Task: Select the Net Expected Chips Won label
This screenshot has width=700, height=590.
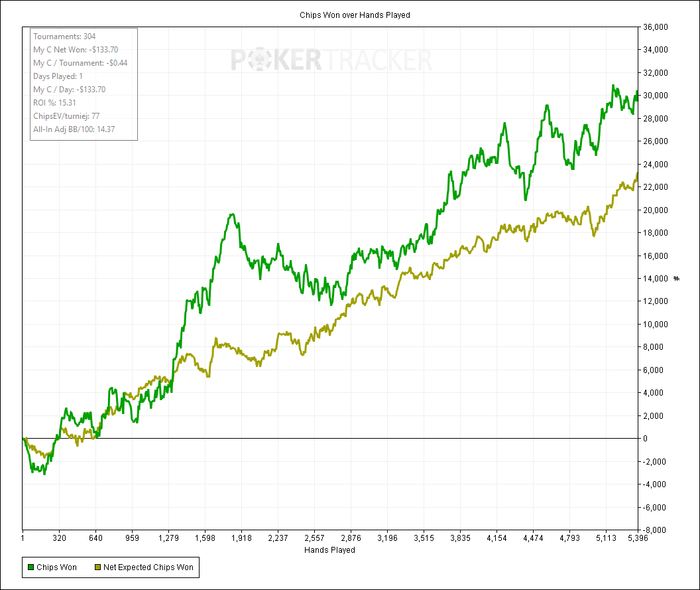Action: click(148, 567)
